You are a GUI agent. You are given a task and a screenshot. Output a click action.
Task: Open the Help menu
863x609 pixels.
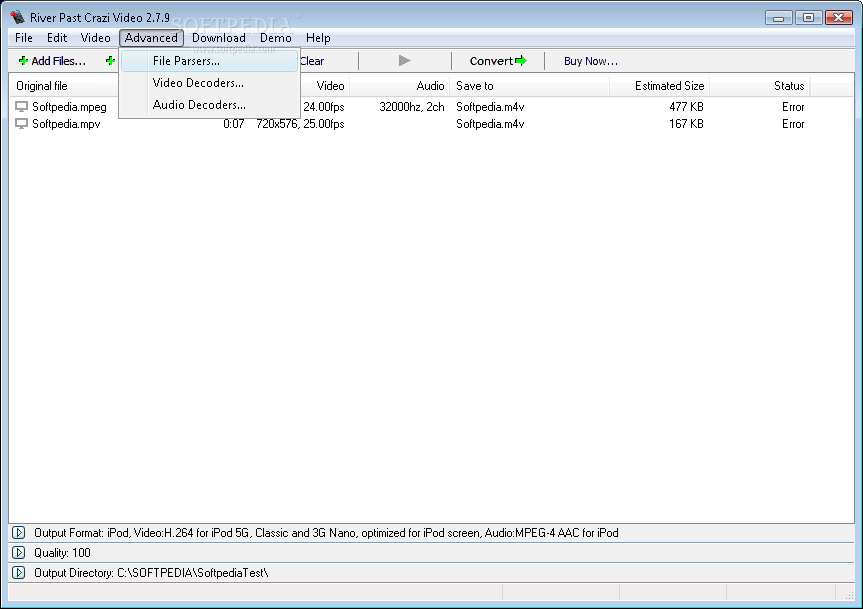pos(318,38)
